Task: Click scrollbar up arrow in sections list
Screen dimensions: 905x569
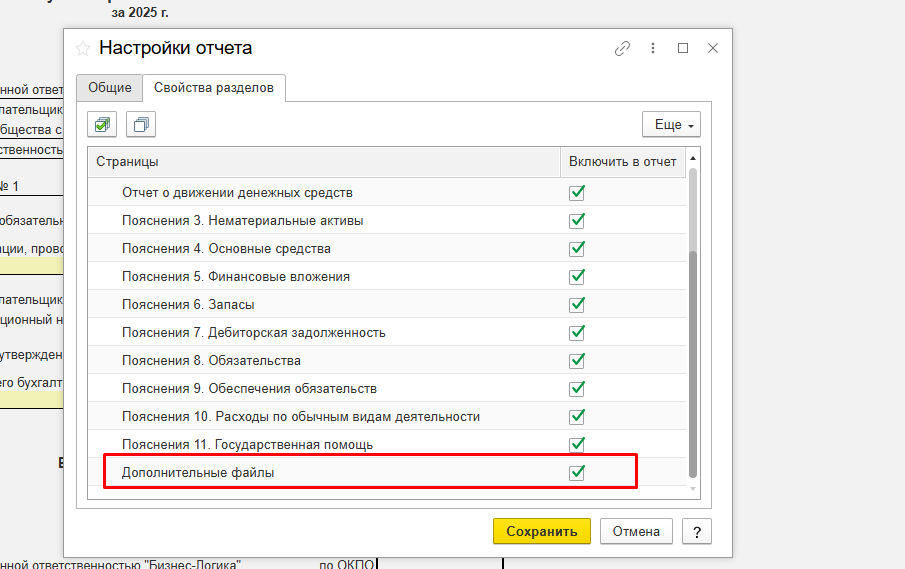Action: [693, 158]
